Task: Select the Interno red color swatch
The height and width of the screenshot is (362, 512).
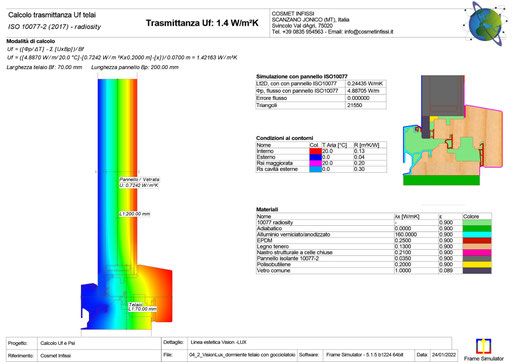Action: point(315,151)
